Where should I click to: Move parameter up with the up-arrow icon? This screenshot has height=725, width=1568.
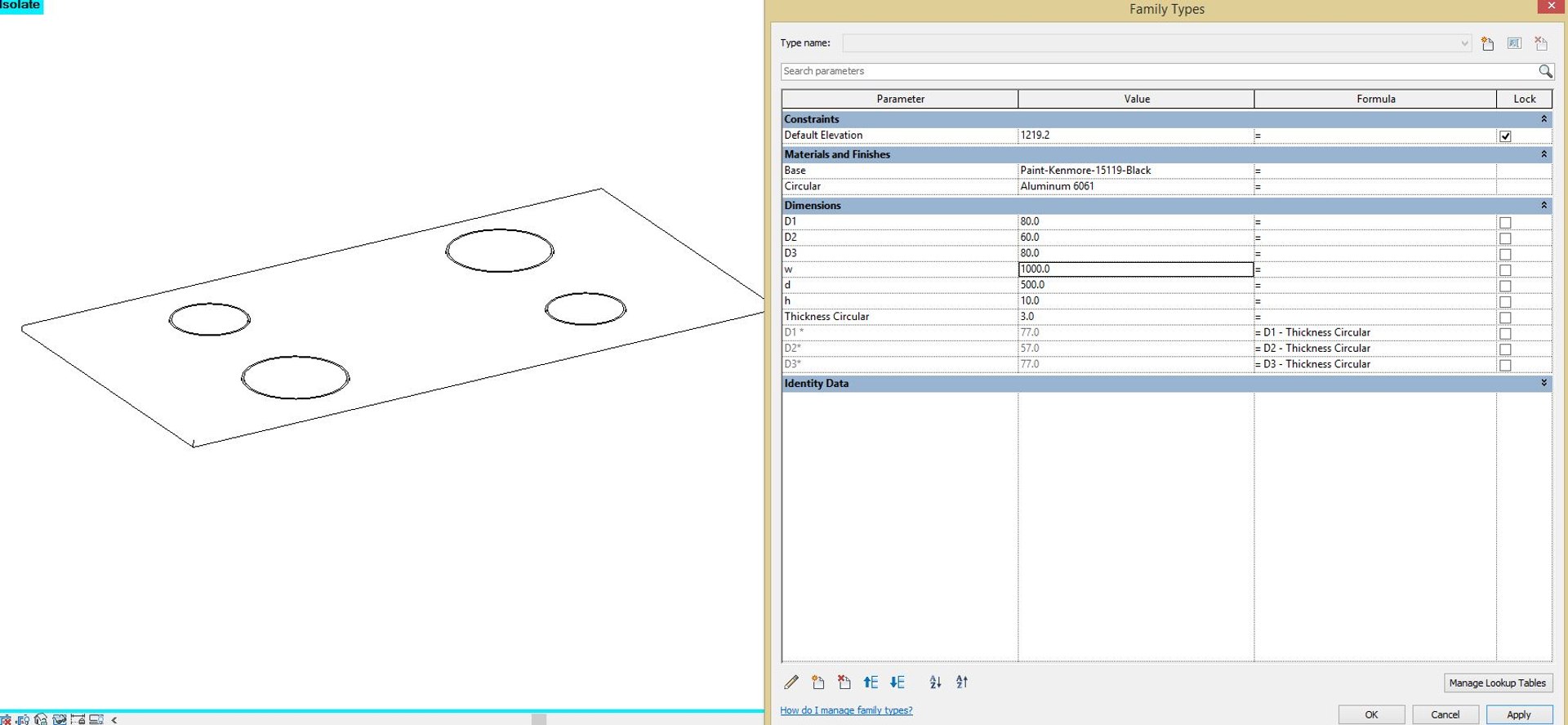pos(871,683)
